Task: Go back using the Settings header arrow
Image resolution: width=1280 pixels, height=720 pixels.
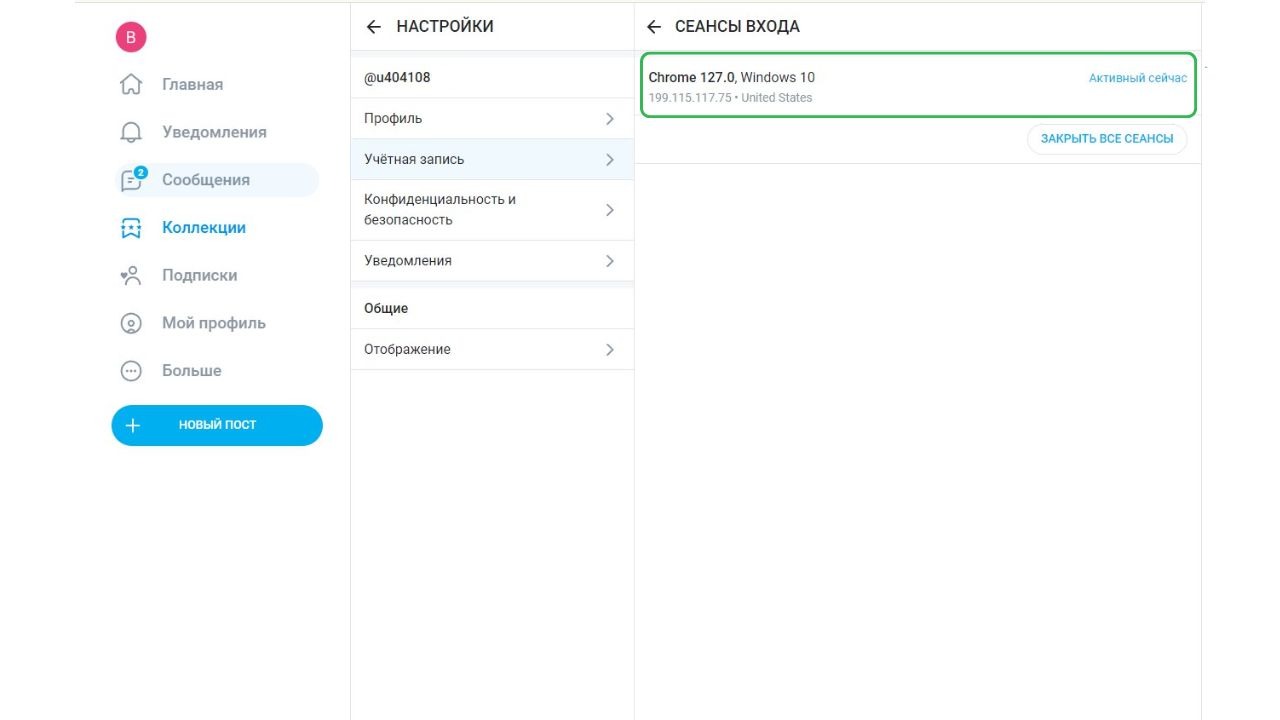Action: [x=374, y=27]
